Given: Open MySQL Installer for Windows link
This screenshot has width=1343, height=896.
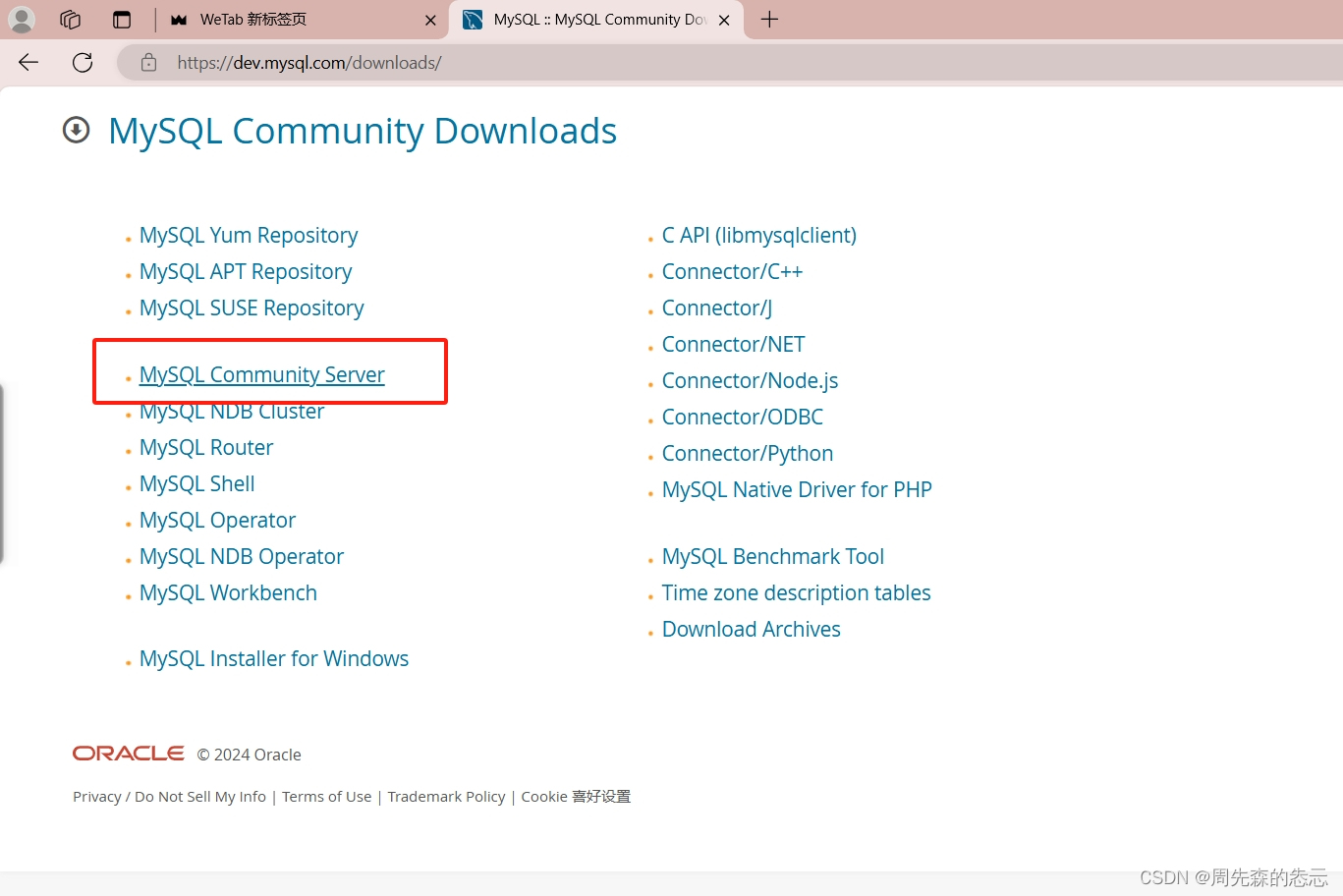Looking at the screenshot, I should [x=274, y=659].
